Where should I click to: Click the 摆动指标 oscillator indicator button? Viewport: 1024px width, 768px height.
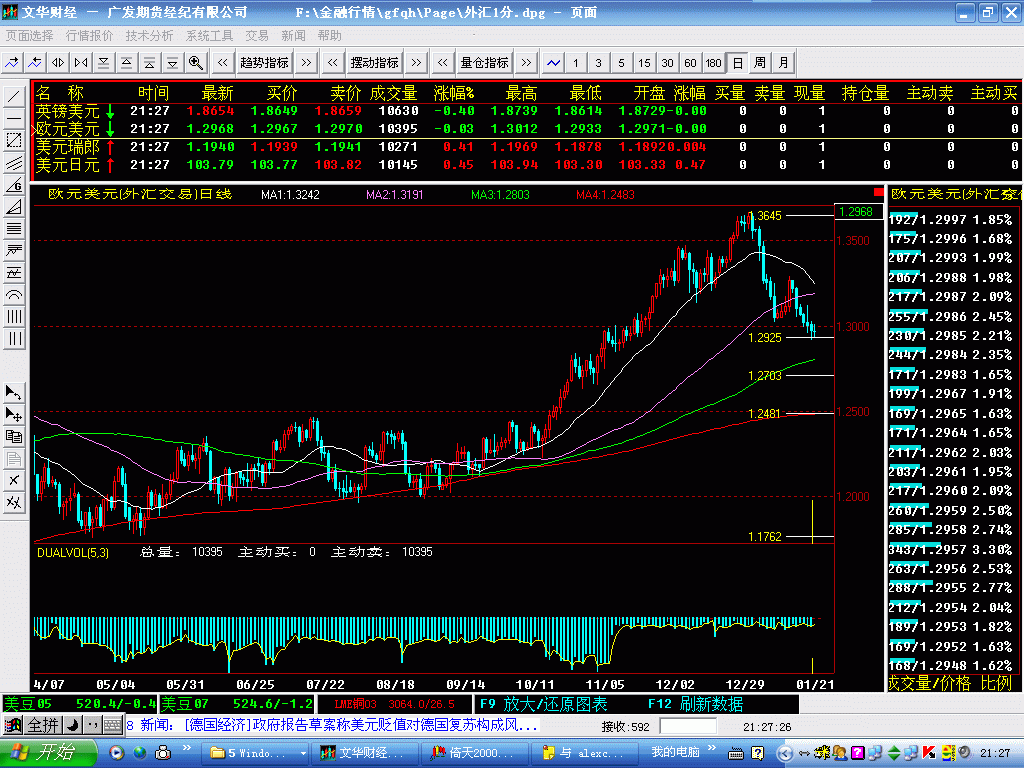point(374,63)
